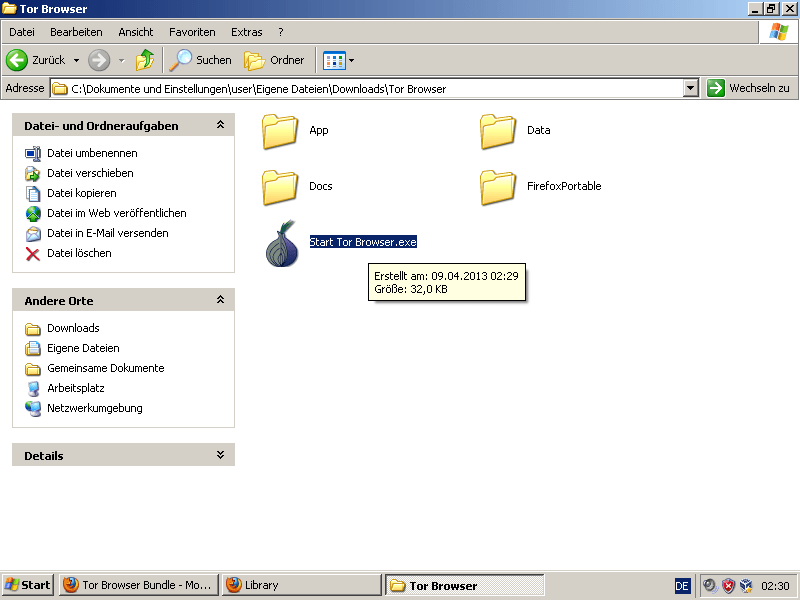Go to Arbeitsplatz
This screenshot has height=600, width=800.
click(x=76, y=388)
